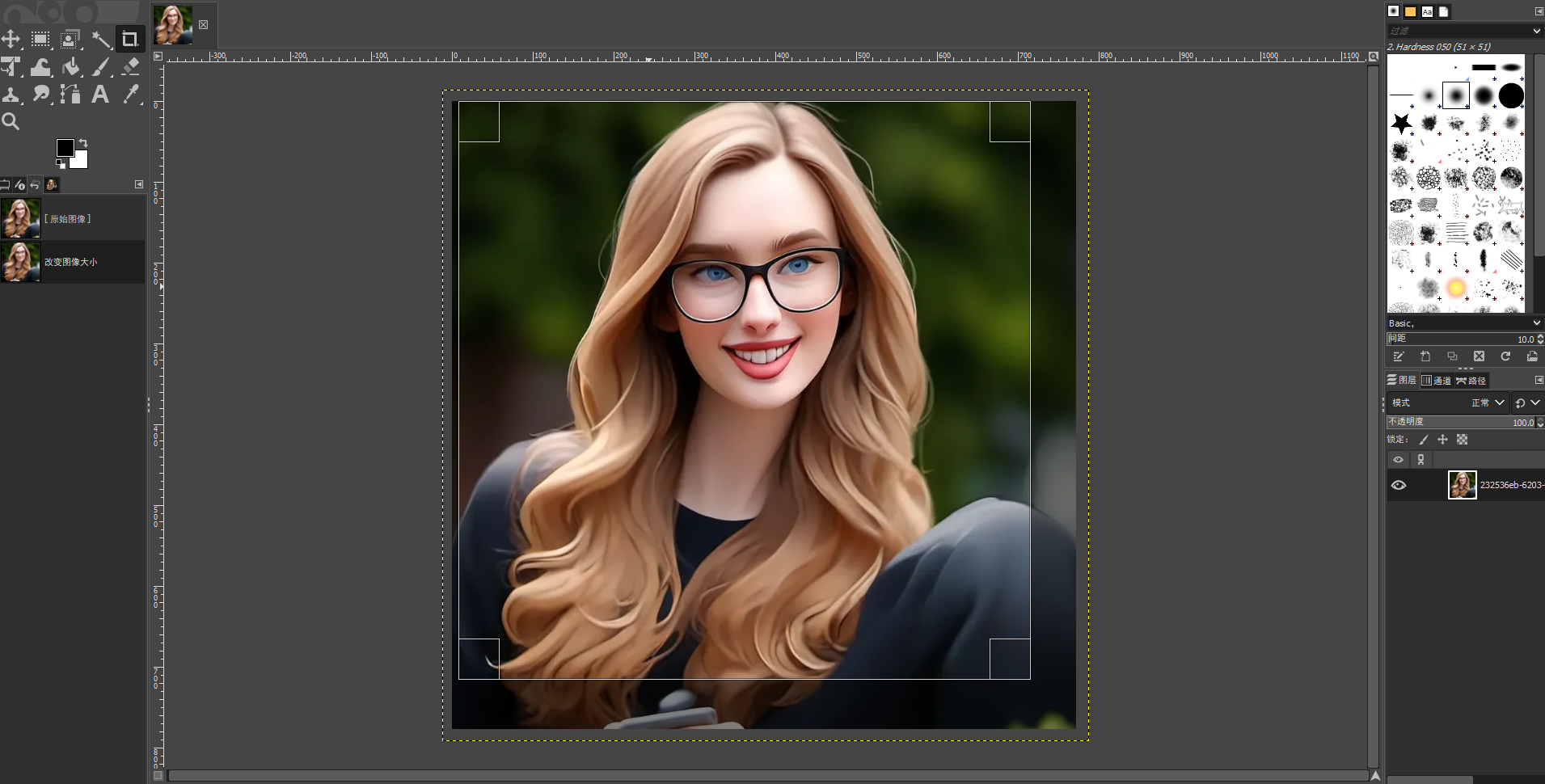Click the edit brush icon

pyautogui.click(x=1399, y=356)
